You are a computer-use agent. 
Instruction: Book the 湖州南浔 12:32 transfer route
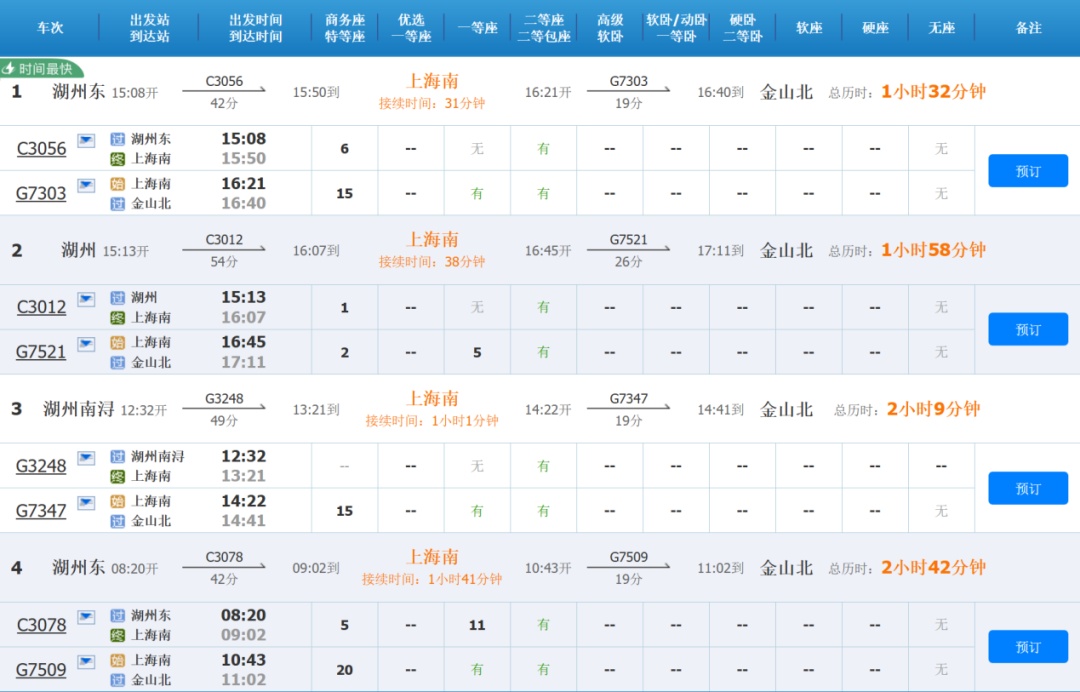click(1027, 488)
